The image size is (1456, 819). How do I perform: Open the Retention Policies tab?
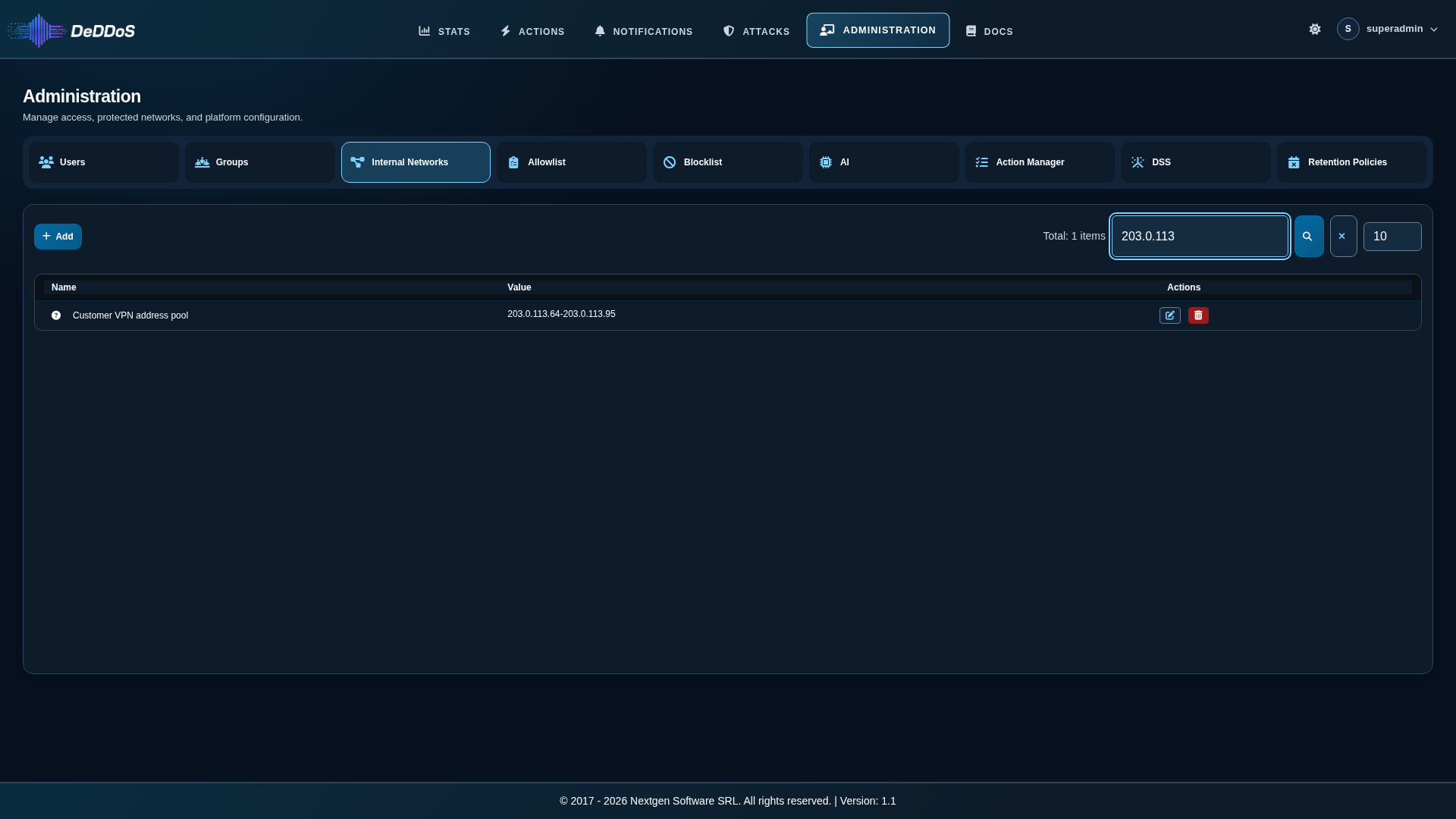1352,162
